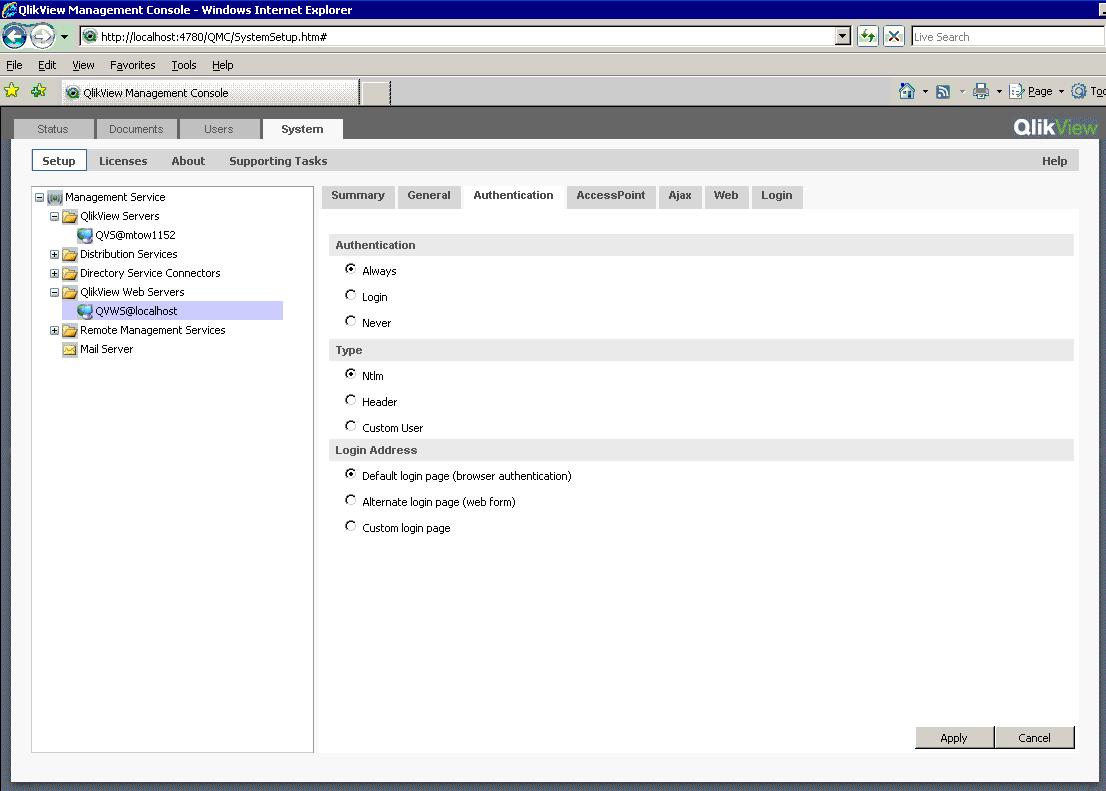The image size is (1106, 791).
Task: Open the About section
Action: (188, 161)
